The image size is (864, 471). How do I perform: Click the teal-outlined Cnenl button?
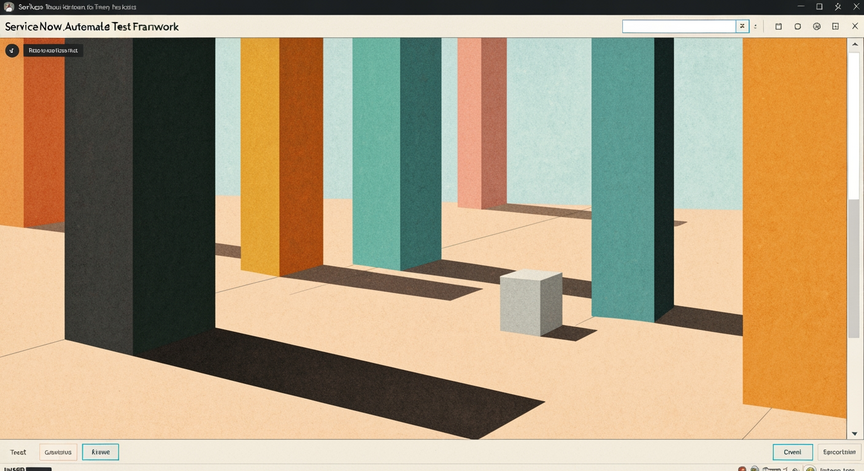pyautogui.click(x=792, y=452)
